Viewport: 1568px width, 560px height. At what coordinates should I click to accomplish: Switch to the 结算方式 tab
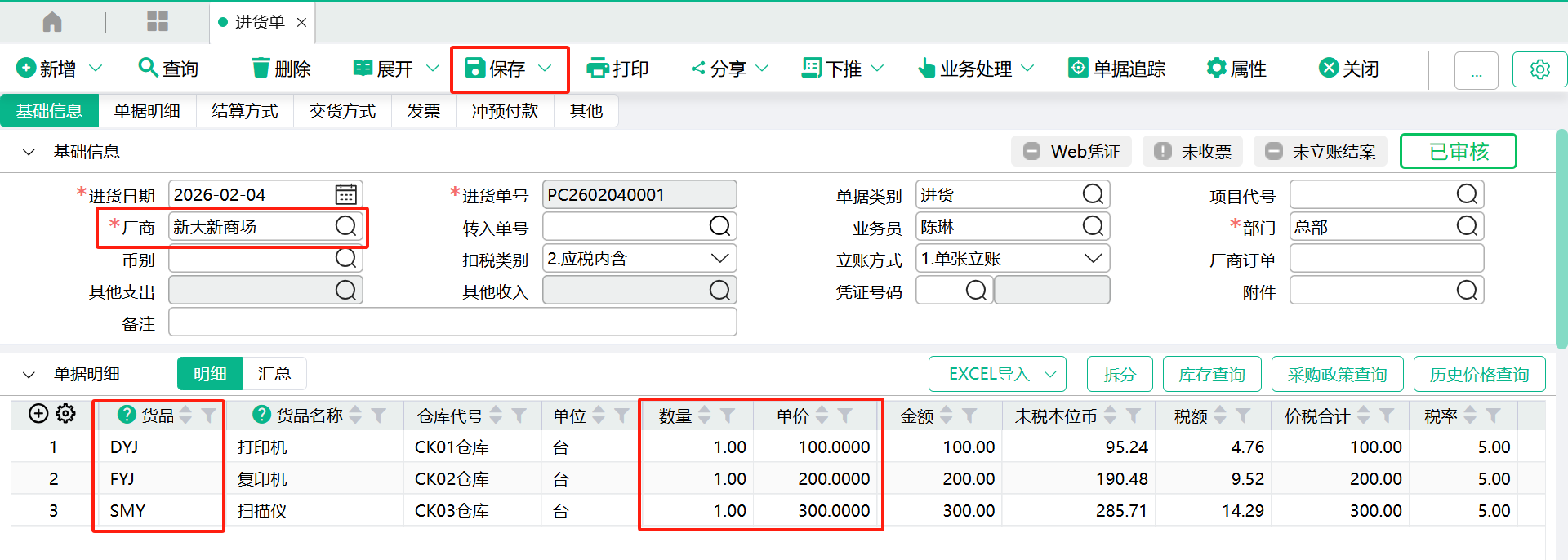[244, 111]
